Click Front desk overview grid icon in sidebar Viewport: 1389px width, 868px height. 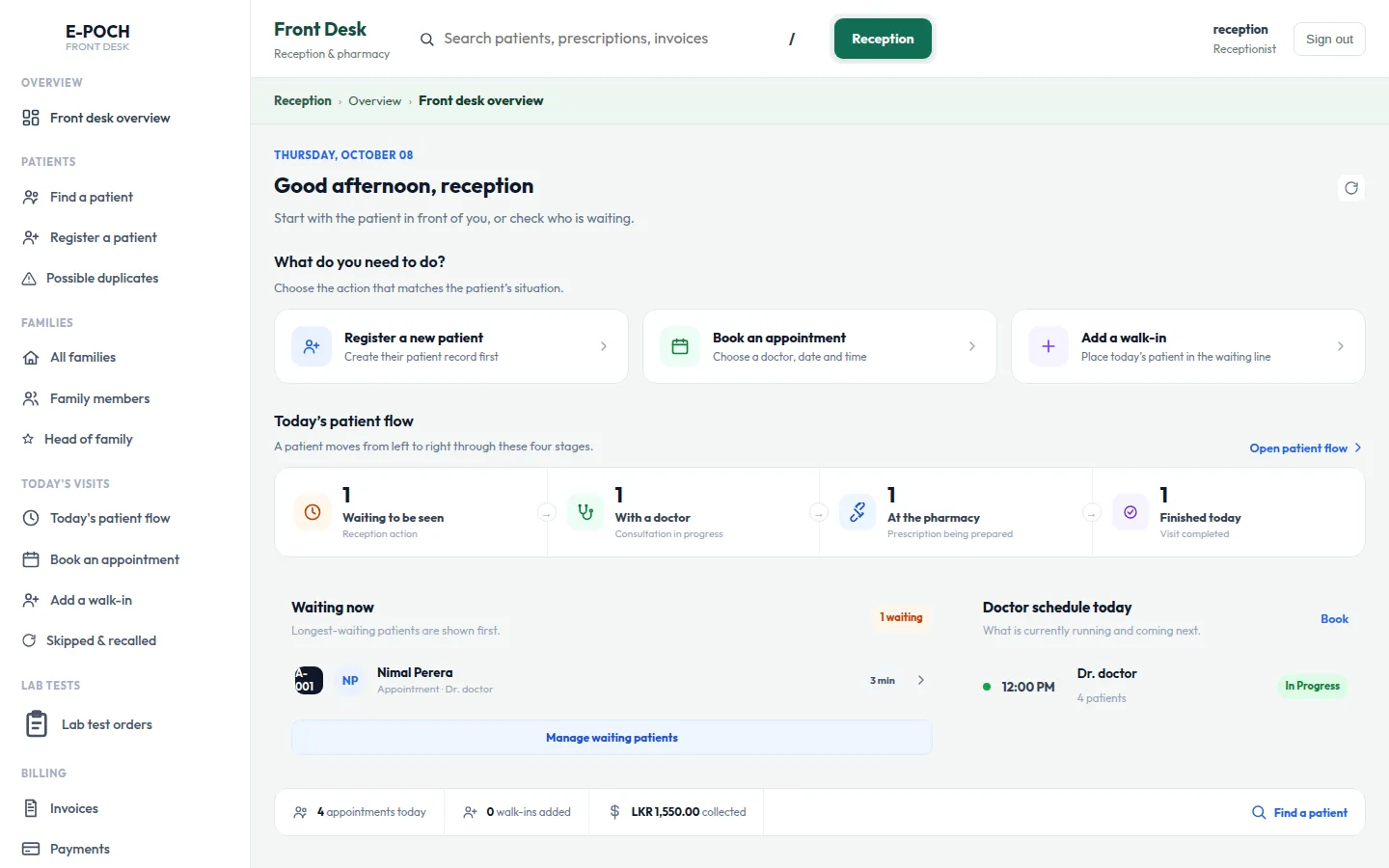click(x=31, y=118)
